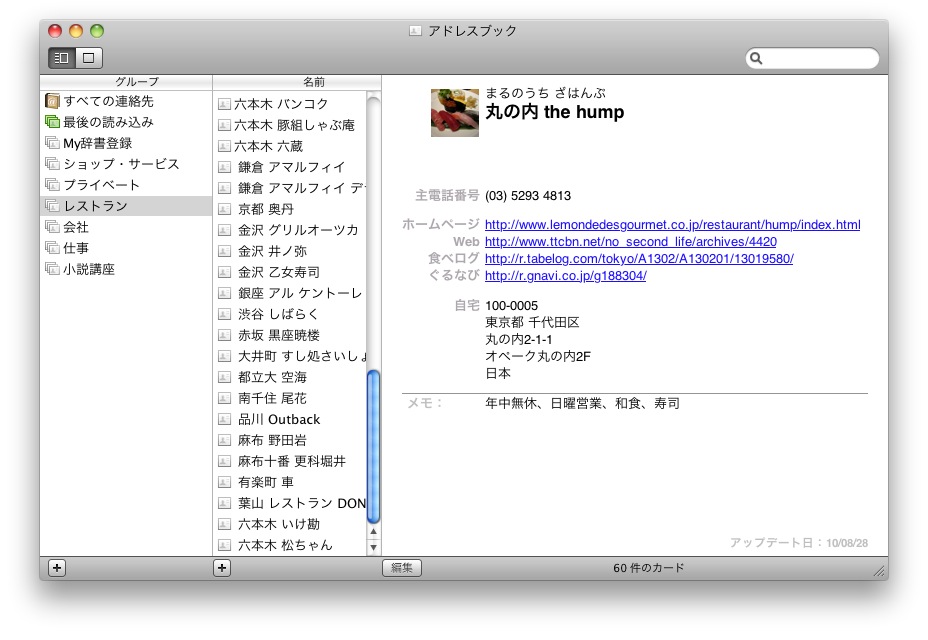Open the ショップ・サービス group

(121, 164)
